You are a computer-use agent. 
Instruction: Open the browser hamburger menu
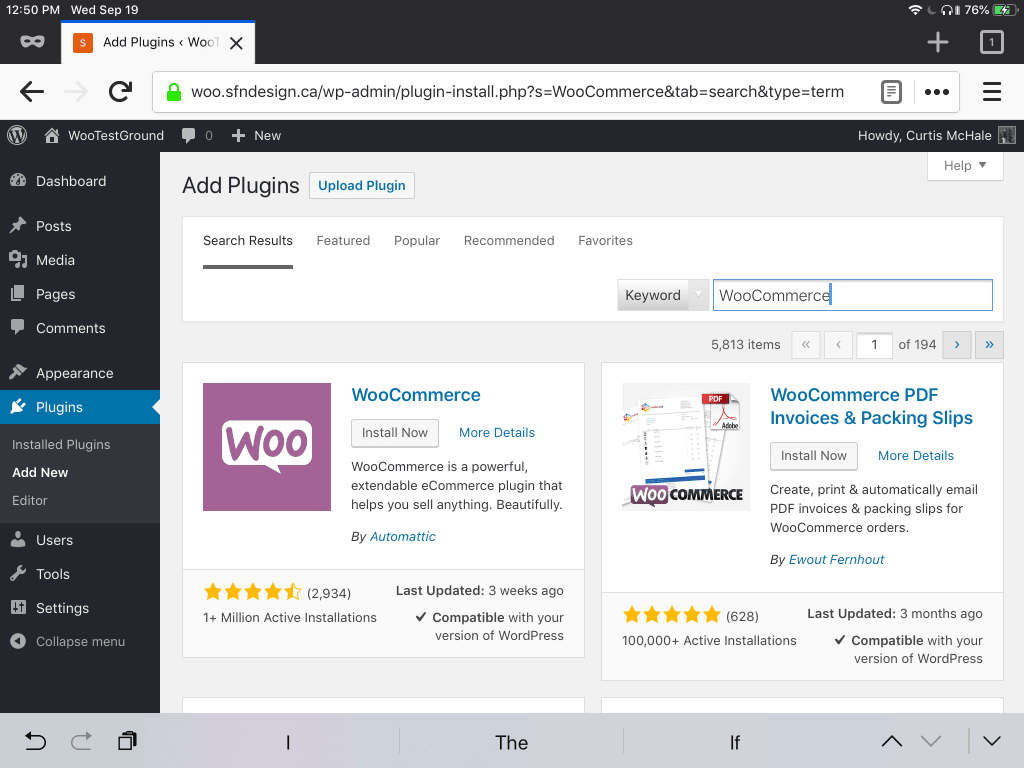point(991,91)
